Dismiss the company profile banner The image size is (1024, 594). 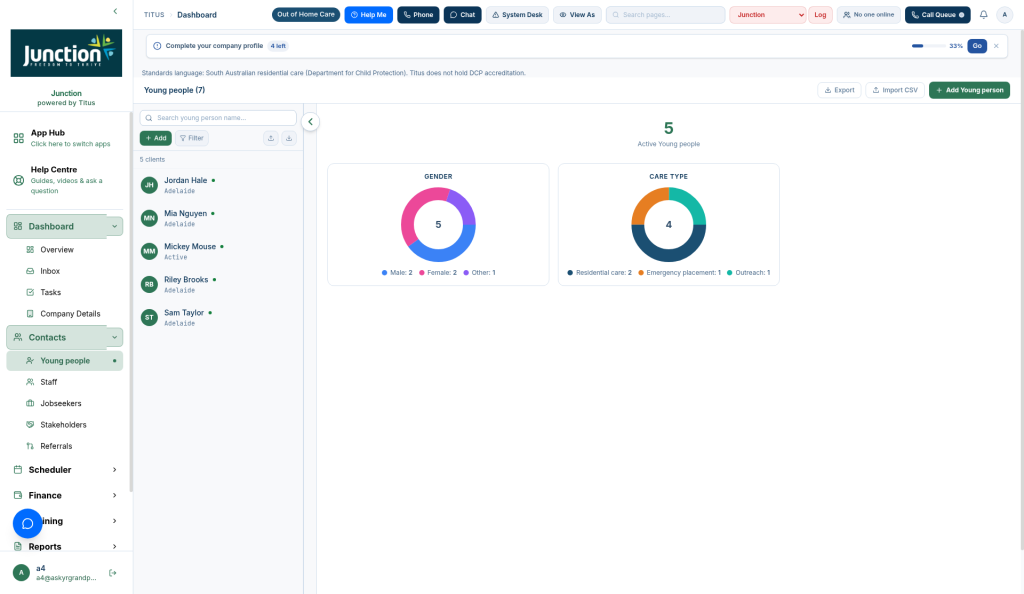click(996, 46)
